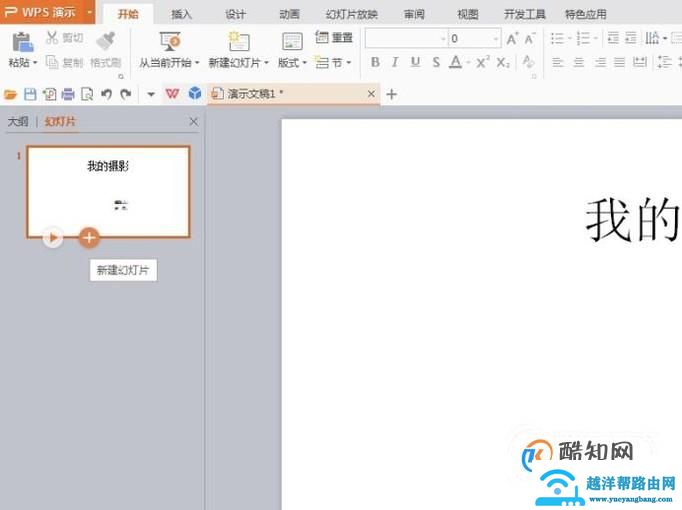Expand the quick access toolbar dropdown arrow

coord(151,94)
